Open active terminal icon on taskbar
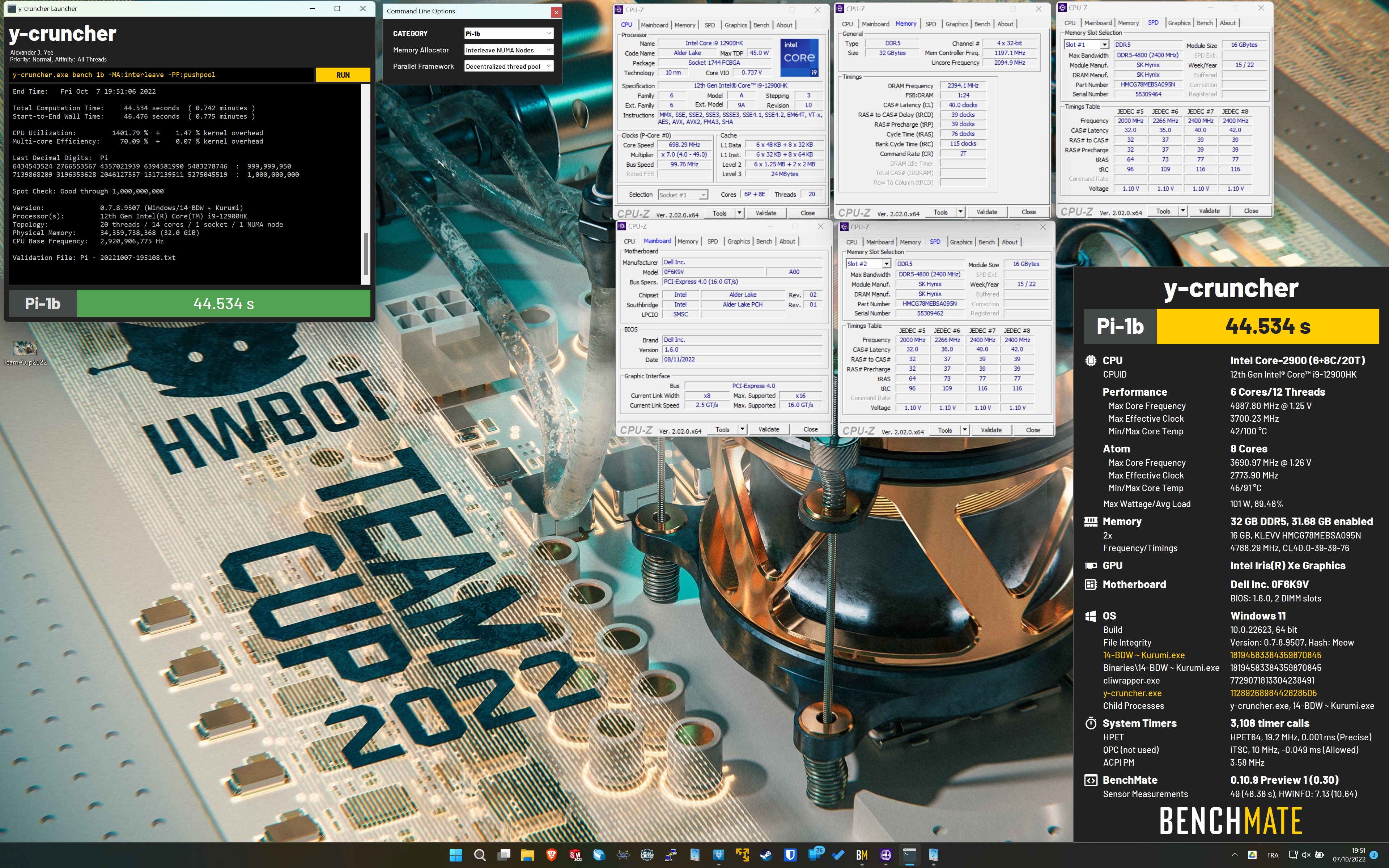Screen dimensions: 1389x868 coord(910,855)
